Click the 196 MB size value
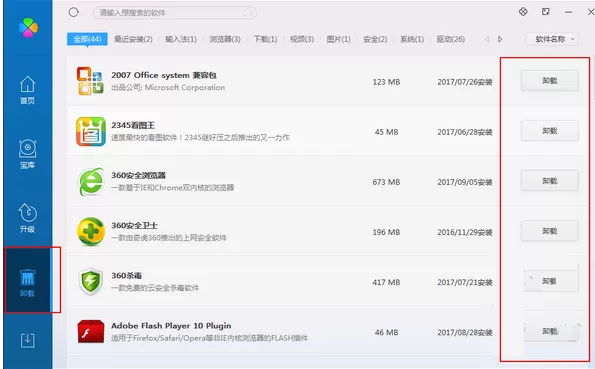595x369 pixels. [x=386, y=232]
